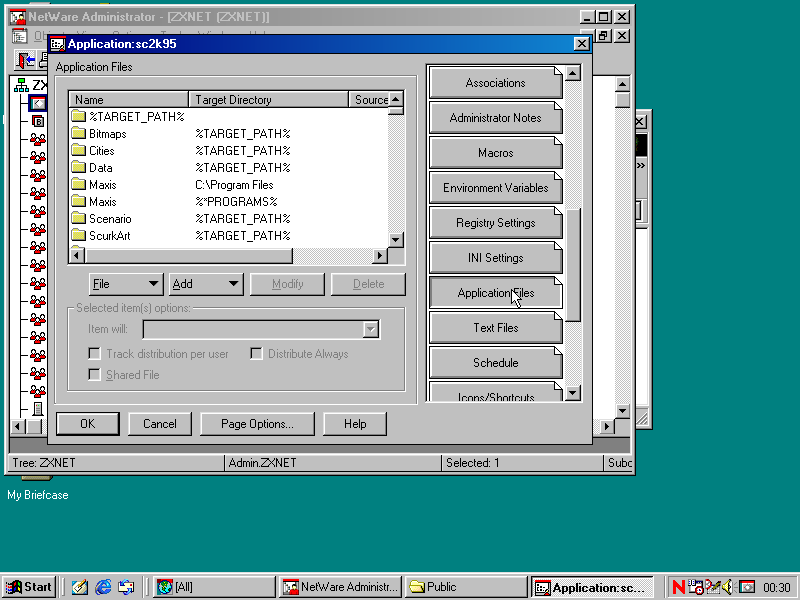Open the Associations page
Viewport: 800px width, 600px height.
click(495, 83)
